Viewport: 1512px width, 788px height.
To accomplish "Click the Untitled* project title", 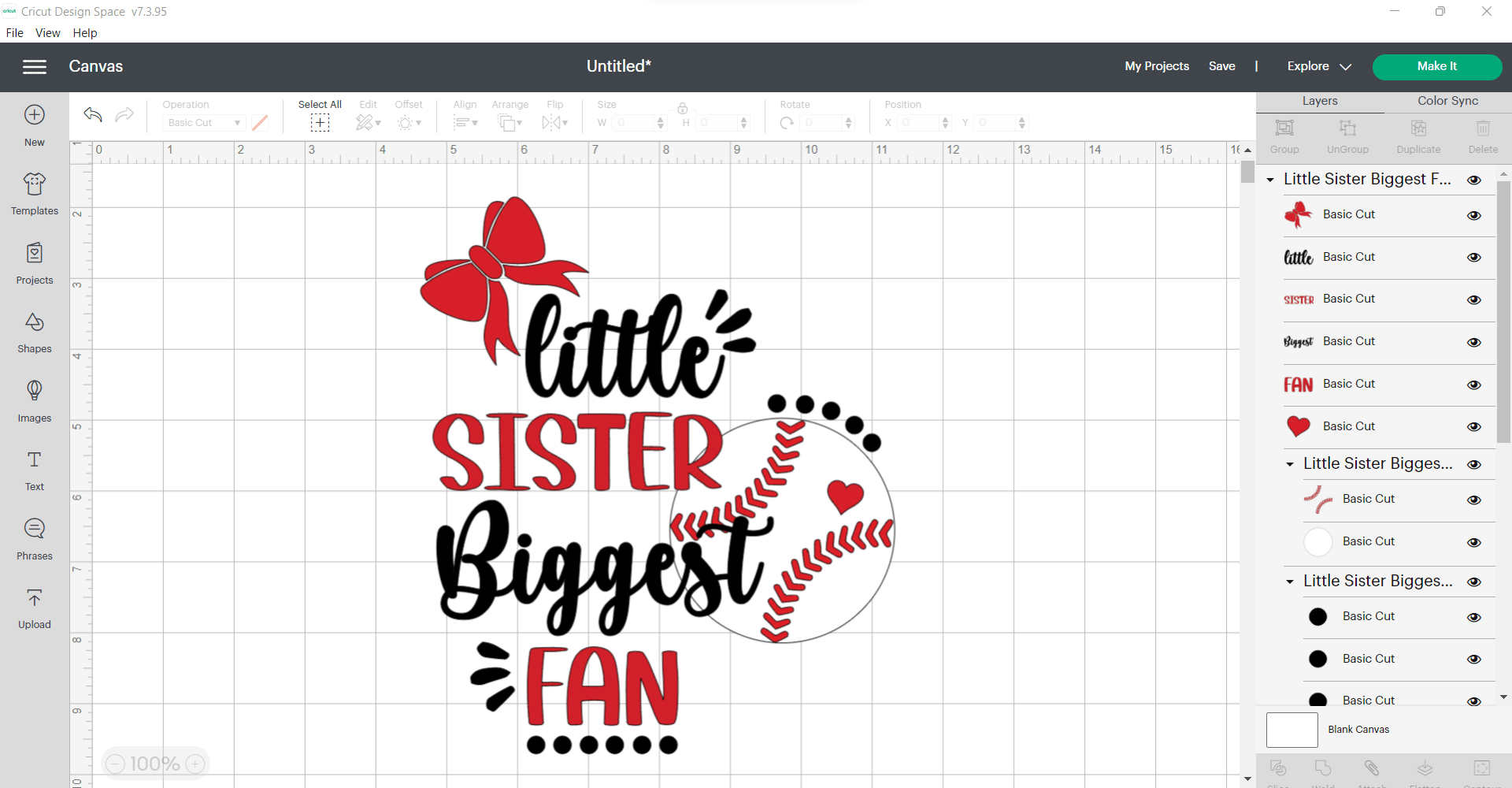I will [618, 66].
